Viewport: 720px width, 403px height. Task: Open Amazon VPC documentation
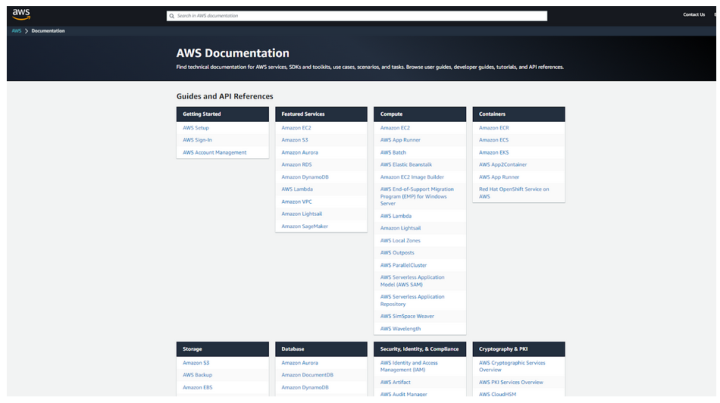(x=297, y=202)
